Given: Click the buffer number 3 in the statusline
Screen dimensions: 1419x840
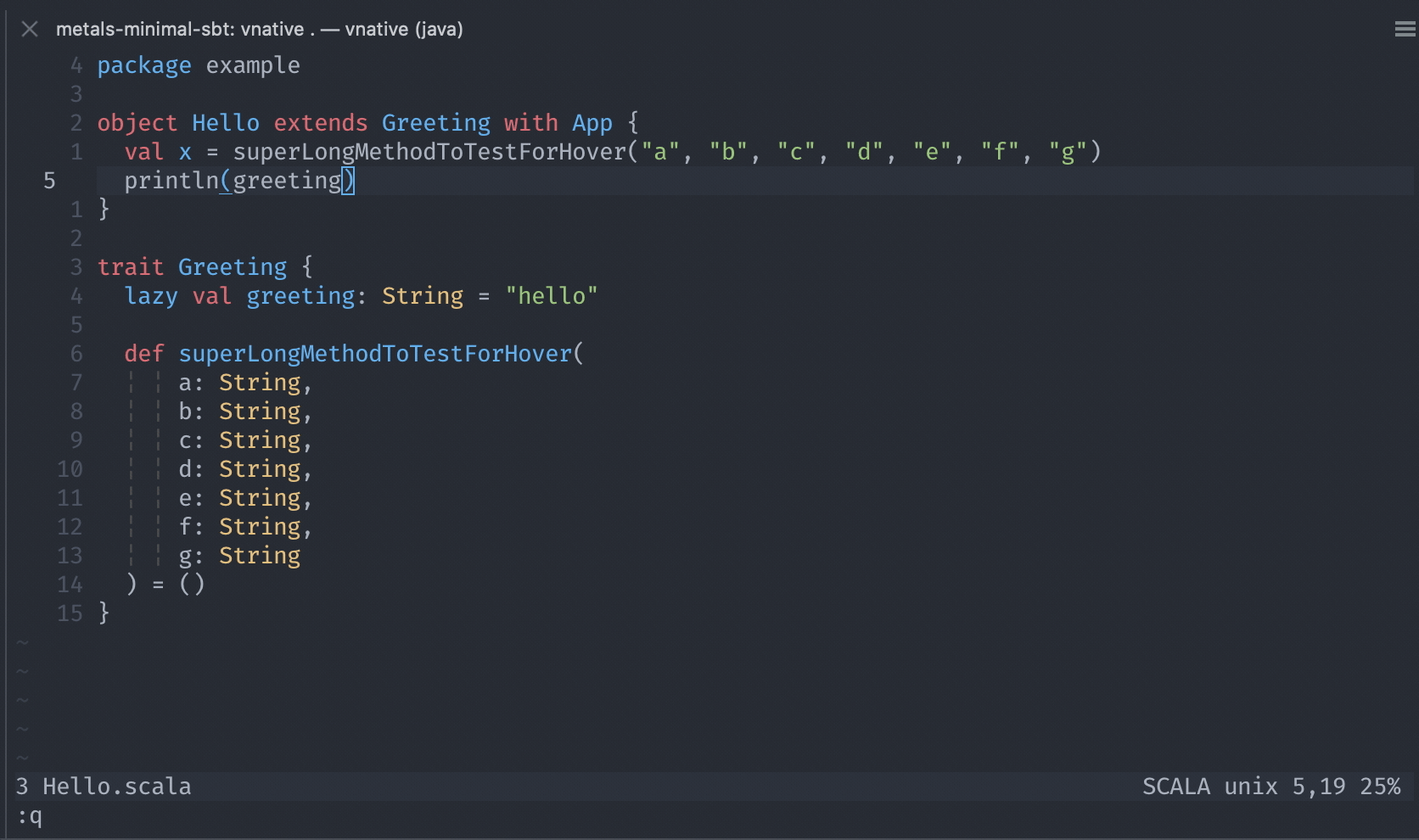Looking at the screenshot, I should (21, 787).
